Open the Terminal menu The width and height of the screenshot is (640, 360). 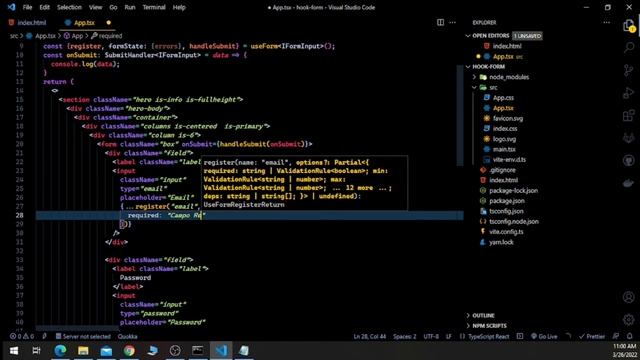click(x=154, y=7)
